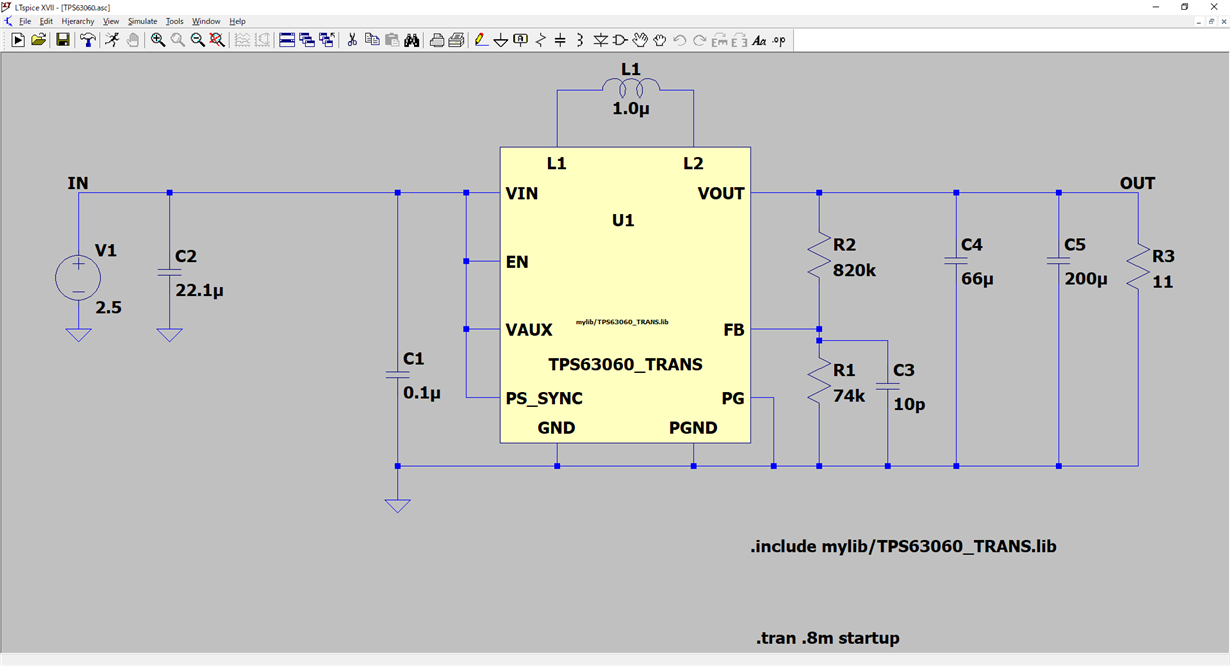Select the Rotate tool icon
1230x666 pixels.
click(x=719, y=40)
